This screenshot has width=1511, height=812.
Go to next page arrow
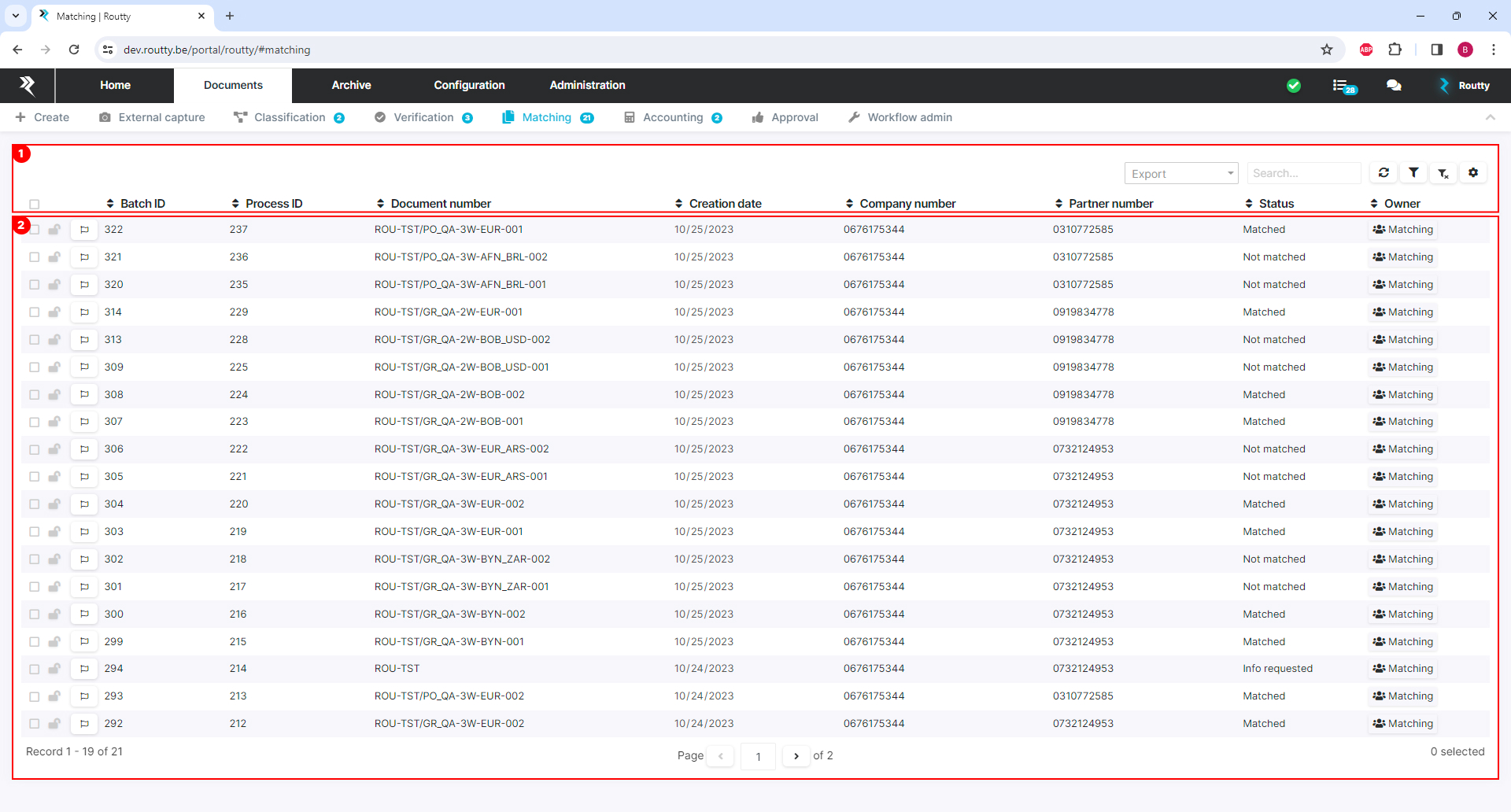pos(796,756)
